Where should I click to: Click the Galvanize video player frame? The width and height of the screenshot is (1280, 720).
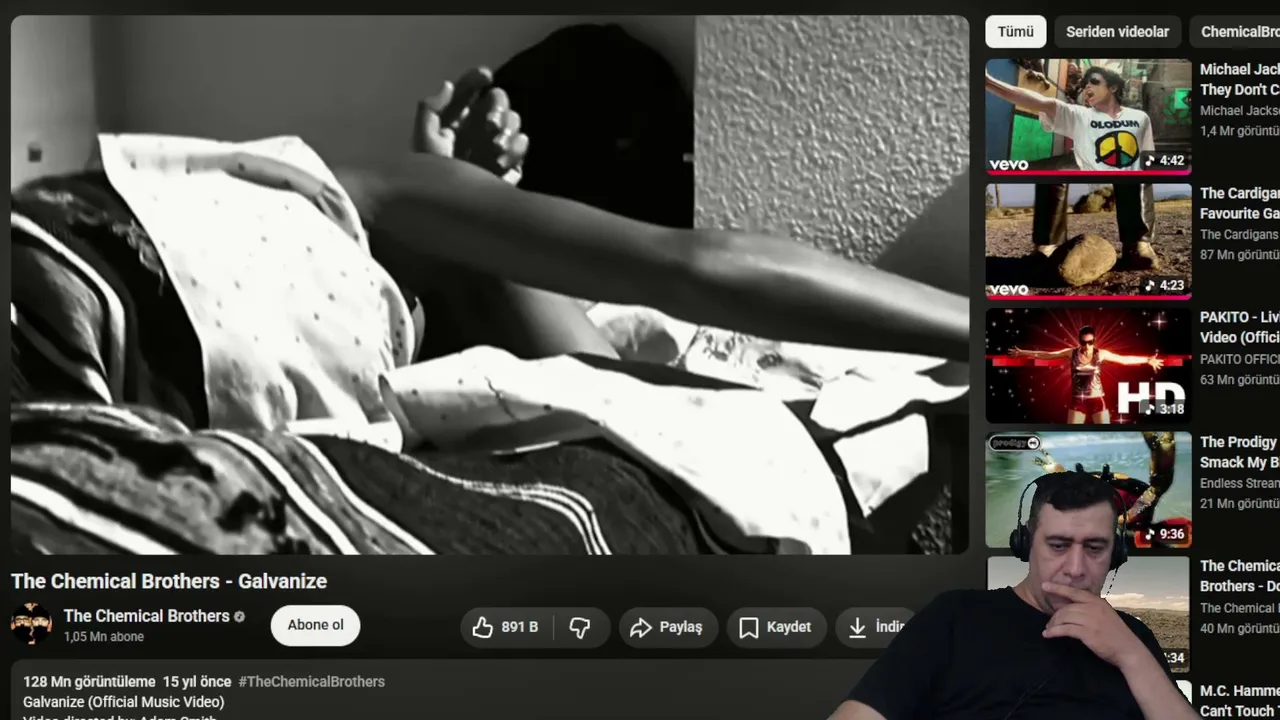click(x=490, y=285)
